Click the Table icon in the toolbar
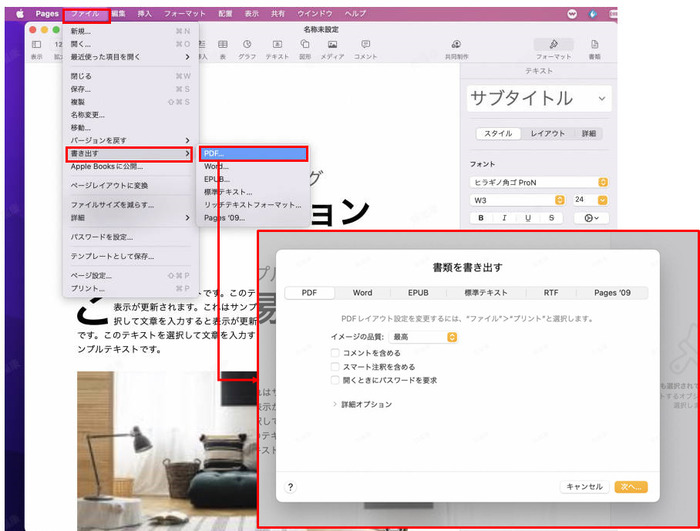The image size is (700, 531). pos(222,44)
